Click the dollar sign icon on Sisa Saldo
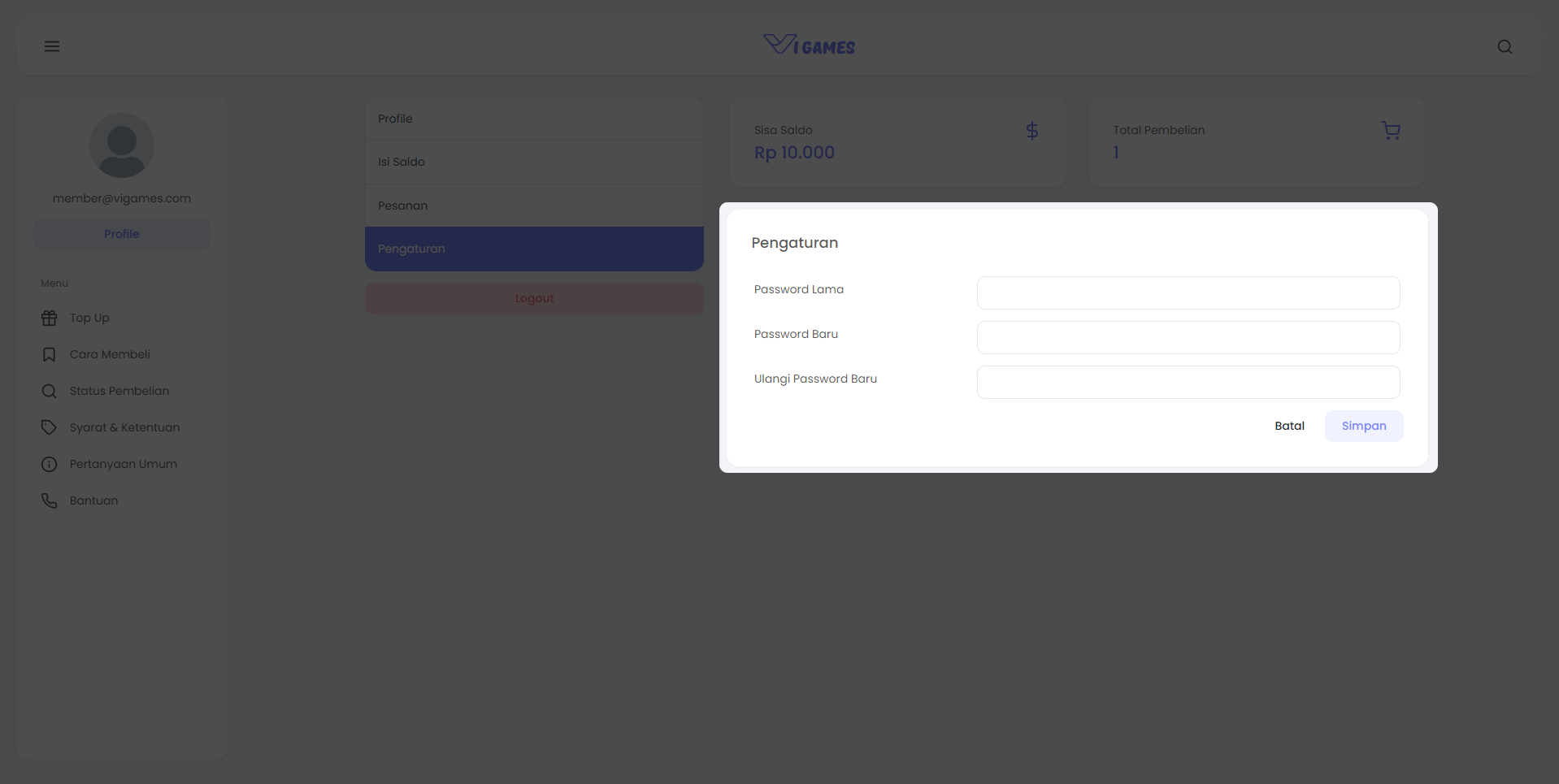Screen dimensions: 1559x784 point(1031,131)
